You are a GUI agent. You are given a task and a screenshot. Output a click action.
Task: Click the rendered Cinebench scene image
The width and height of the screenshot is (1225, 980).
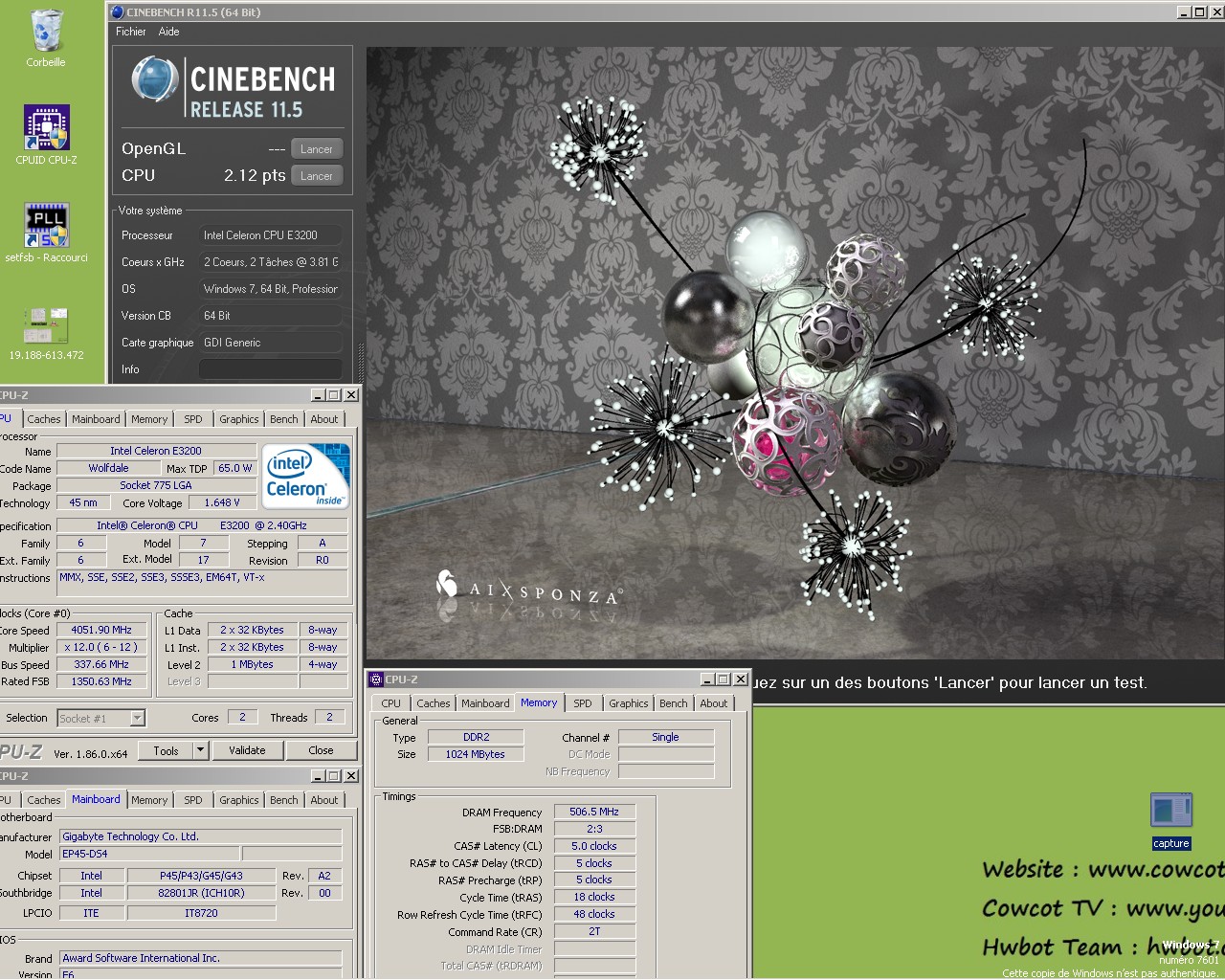pos(794,352)
